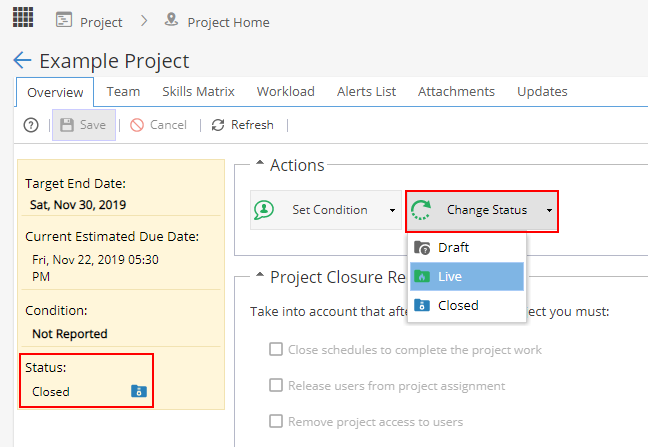Click the Refresh button label
This screenshot has height=447, width=648.
(252, 125)
